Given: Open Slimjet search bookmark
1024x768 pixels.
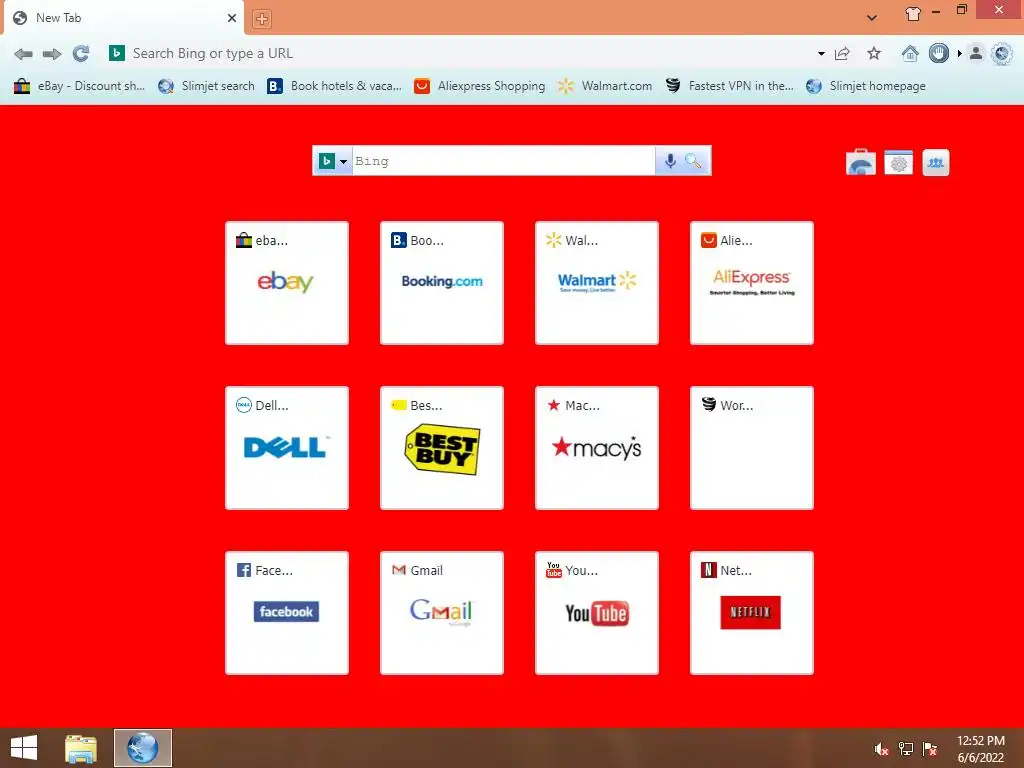Looking at the screenshot, I should 206,86.
